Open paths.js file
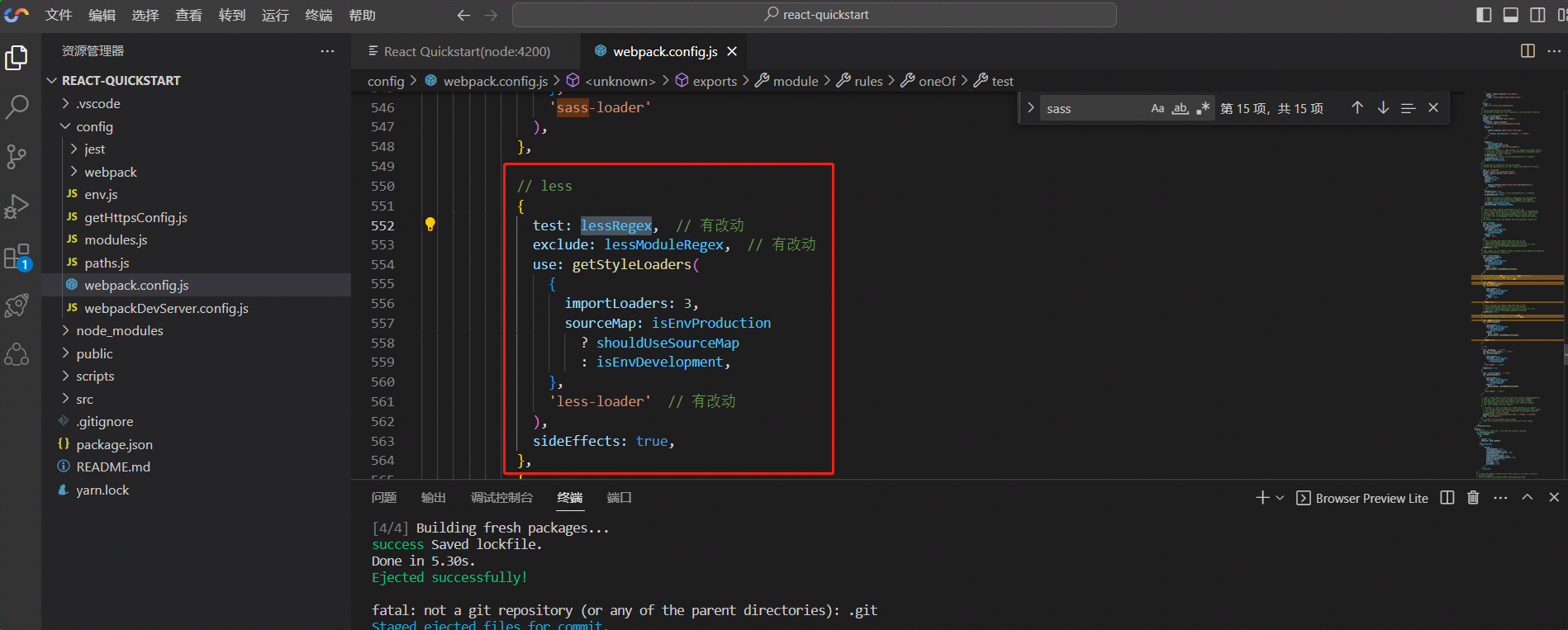Screen dimensions: 1568x630 click(x=107, y=263)
